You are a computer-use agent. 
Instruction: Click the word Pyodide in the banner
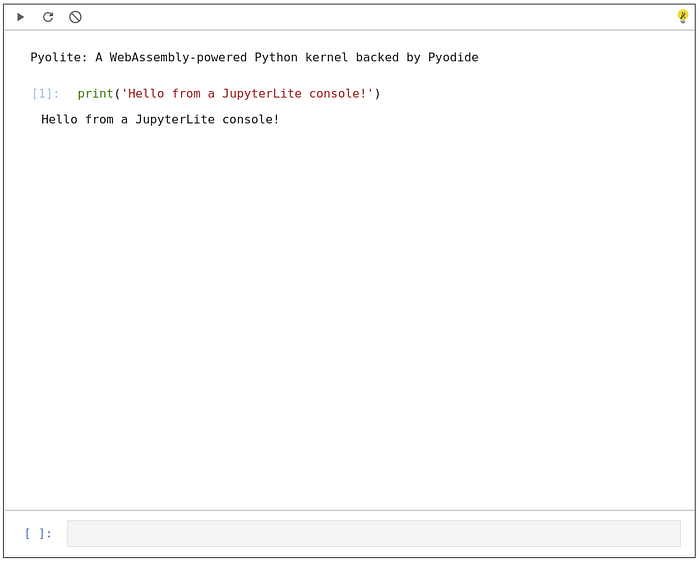point(453,57)
